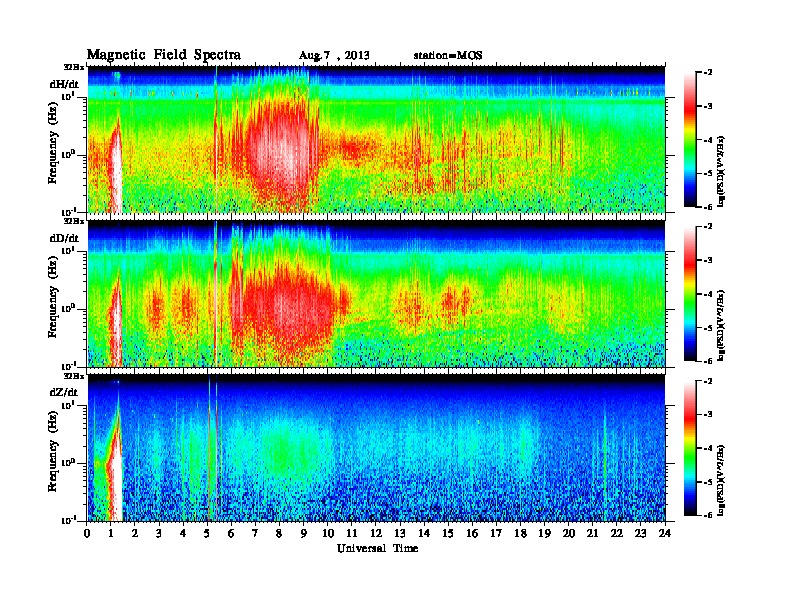Click the "dH/dt" panel label

click(64, 84)
